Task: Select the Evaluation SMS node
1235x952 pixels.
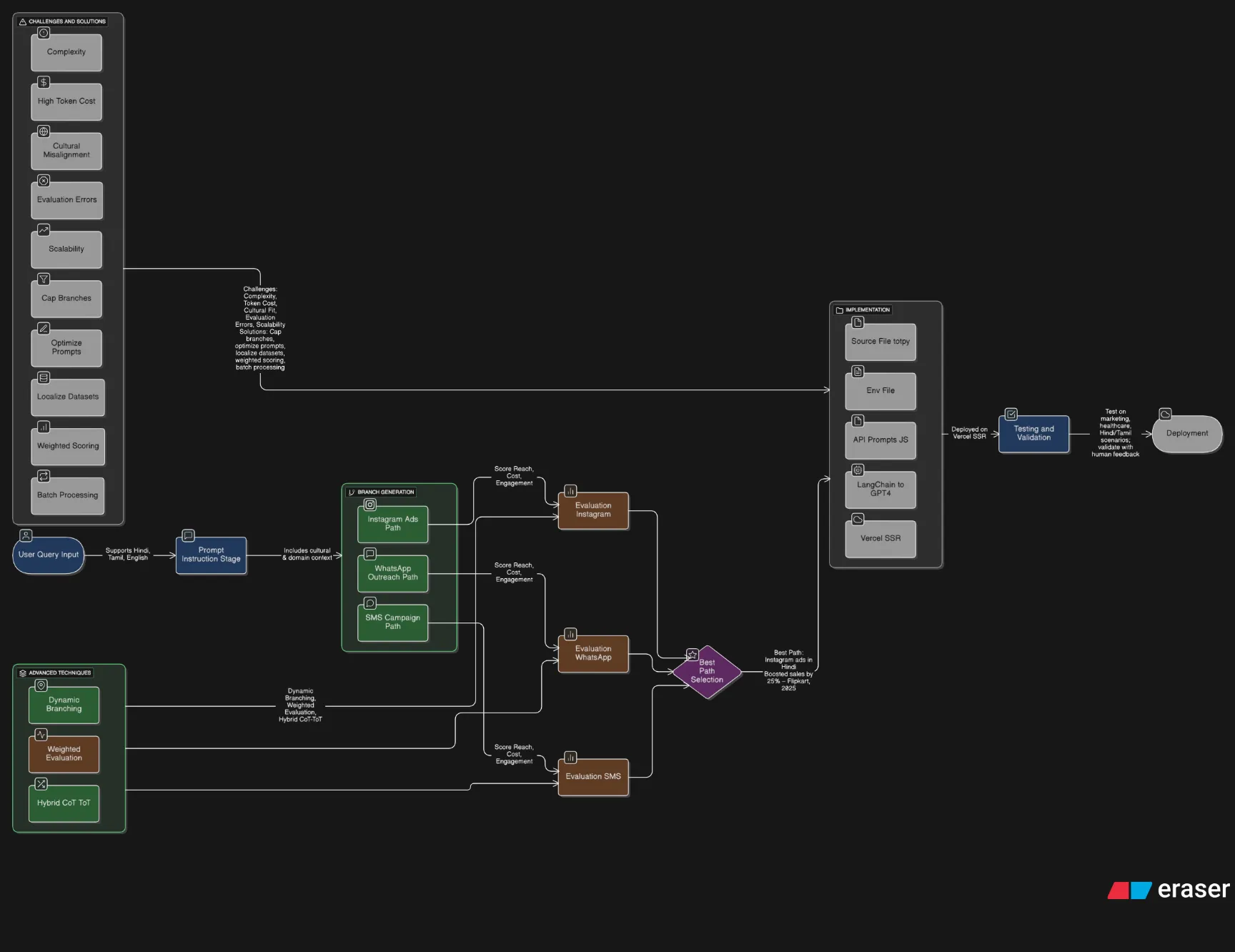Action: [593, 777]
